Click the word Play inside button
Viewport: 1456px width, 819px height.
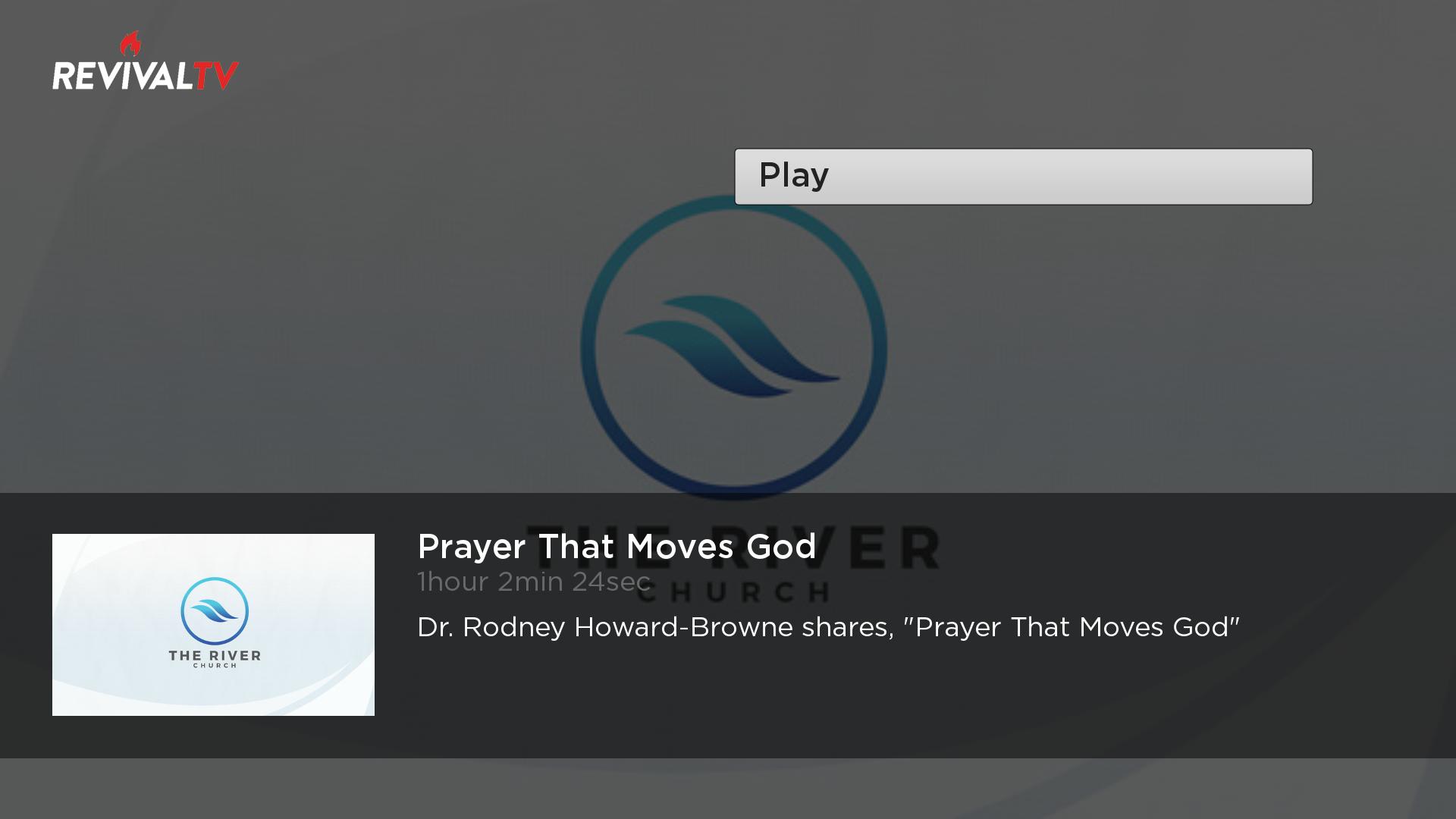[x=793, y=175]
